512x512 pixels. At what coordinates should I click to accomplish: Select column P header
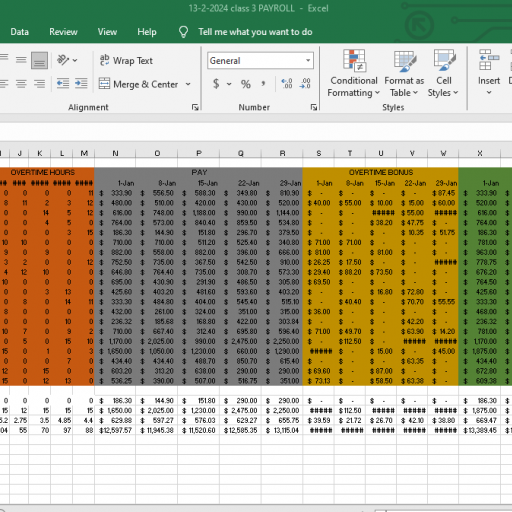[199, 153]
